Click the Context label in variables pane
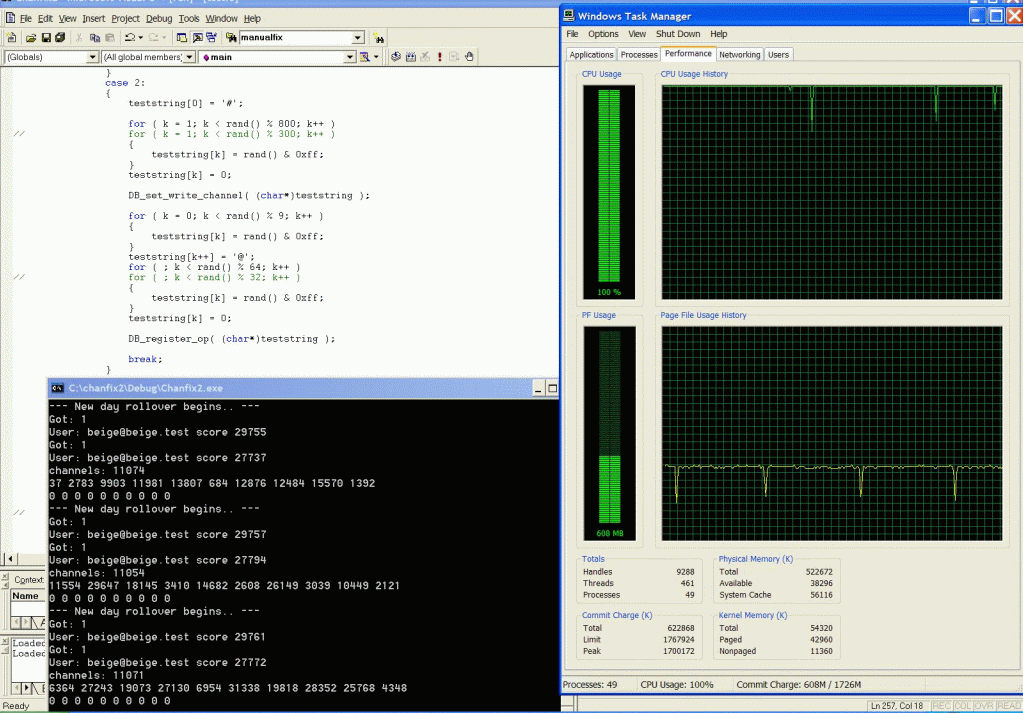 tap(29, 580)
